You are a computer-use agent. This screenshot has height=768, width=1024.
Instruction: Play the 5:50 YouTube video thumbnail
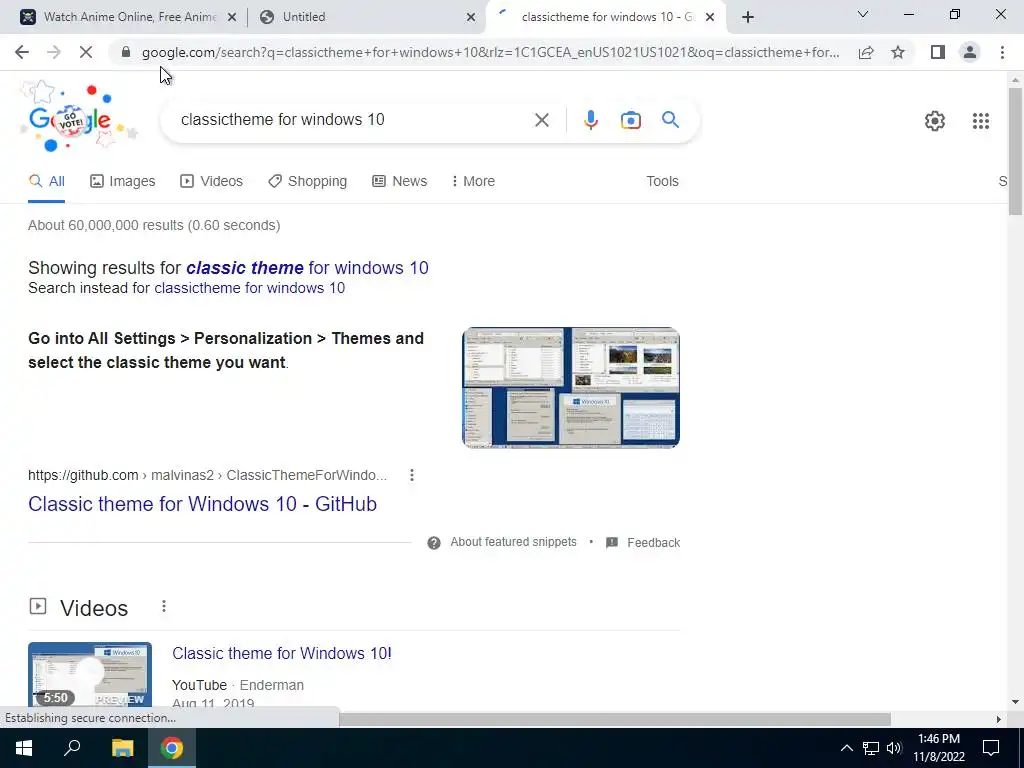click(x=90, y=674)
